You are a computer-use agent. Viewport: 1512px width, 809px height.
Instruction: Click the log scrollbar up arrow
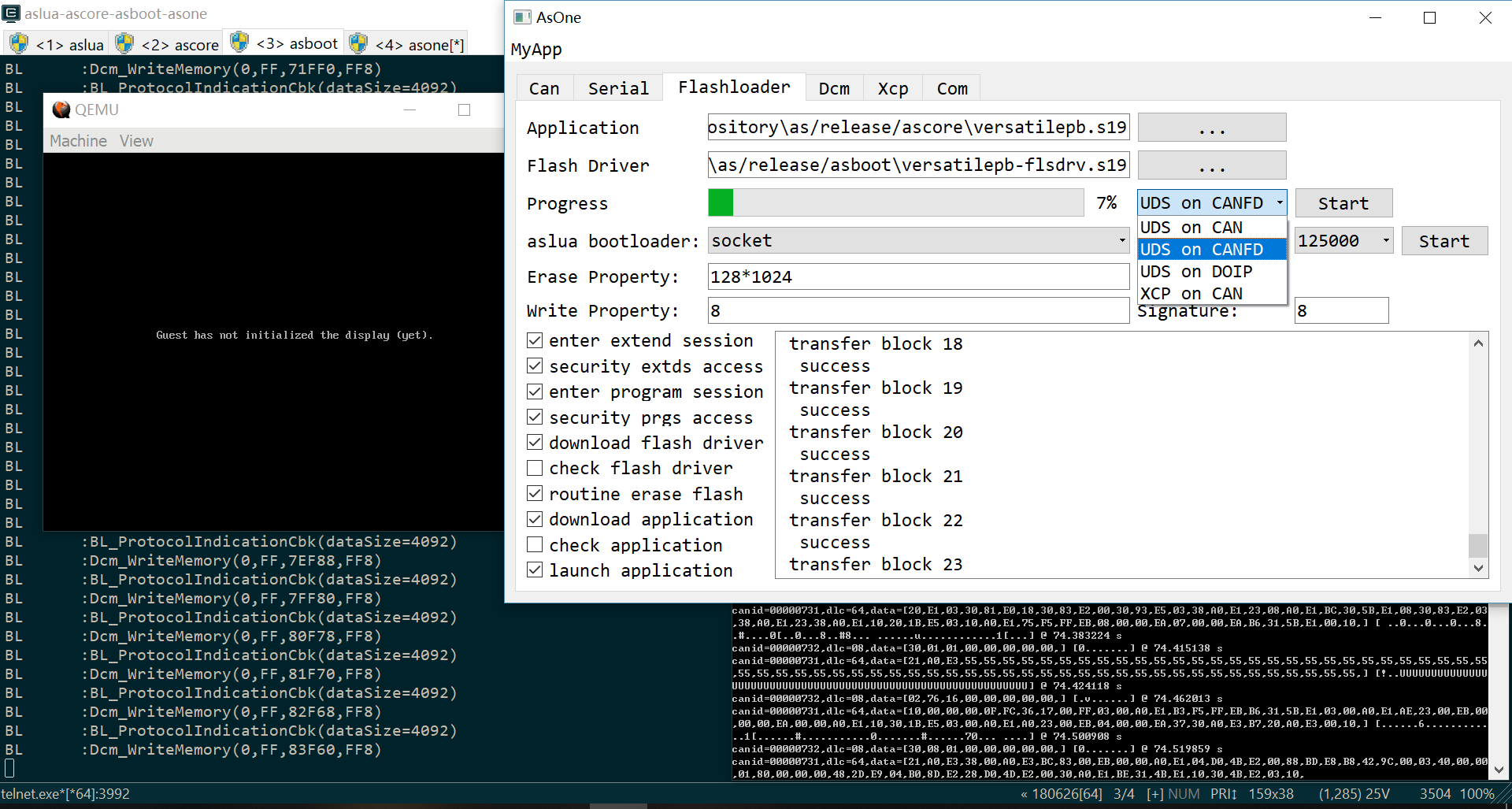click(x=1478, y=343)
